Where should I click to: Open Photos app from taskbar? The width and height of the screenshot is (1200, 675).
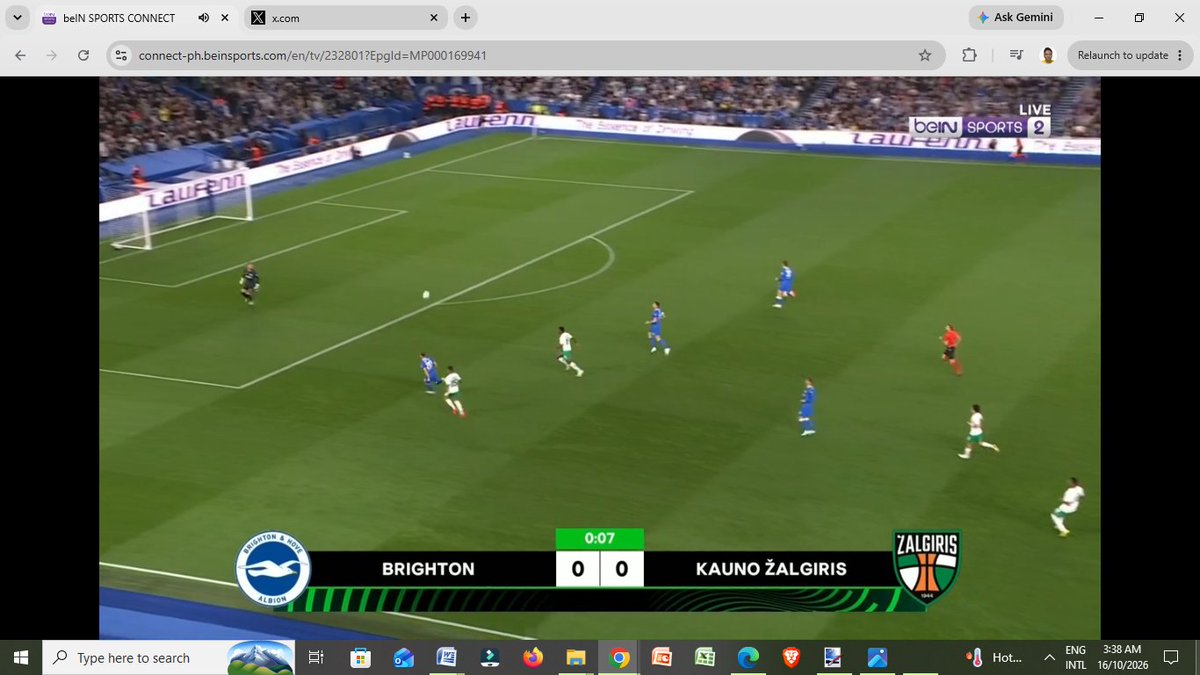tap(877, 657)
